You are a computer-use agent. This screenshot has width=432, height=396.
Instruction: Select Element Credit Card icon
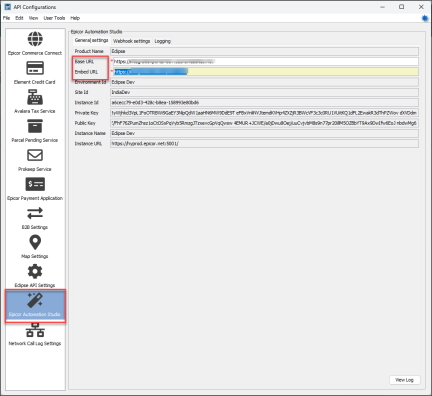pyautogui.click(x=35, y=68)
